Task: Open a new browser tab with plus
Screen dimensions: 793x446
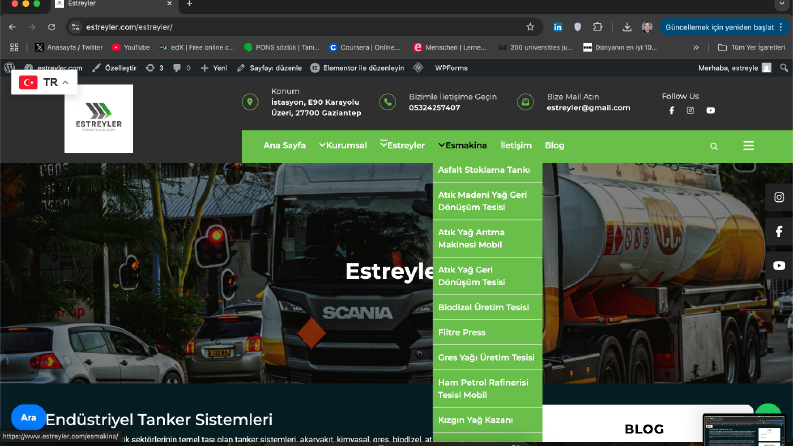Action: [x=189, y=4]
